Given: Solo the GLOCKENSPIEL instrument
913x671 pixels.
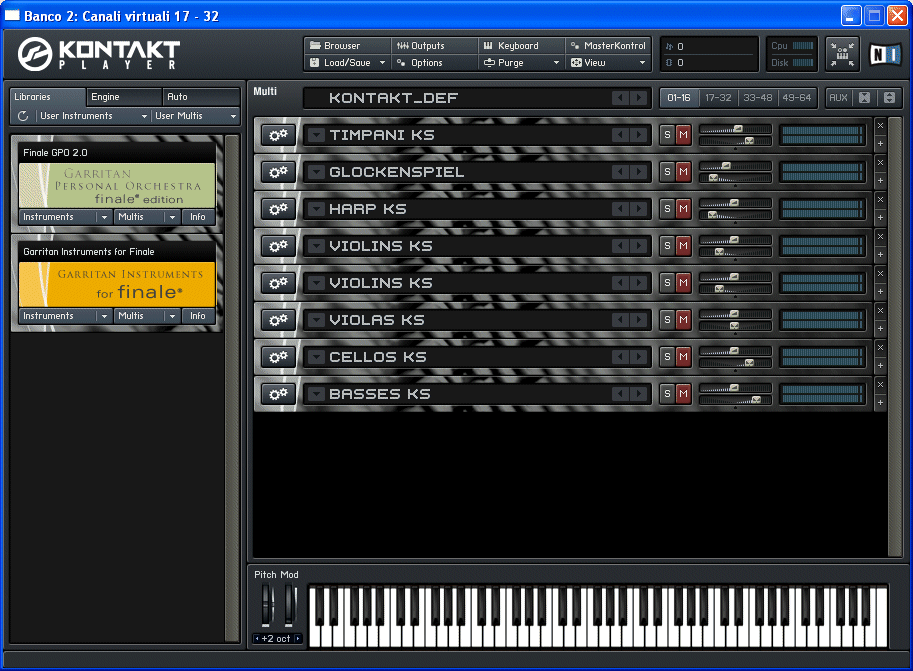Looking at the screenshot, I should [667, 172].
